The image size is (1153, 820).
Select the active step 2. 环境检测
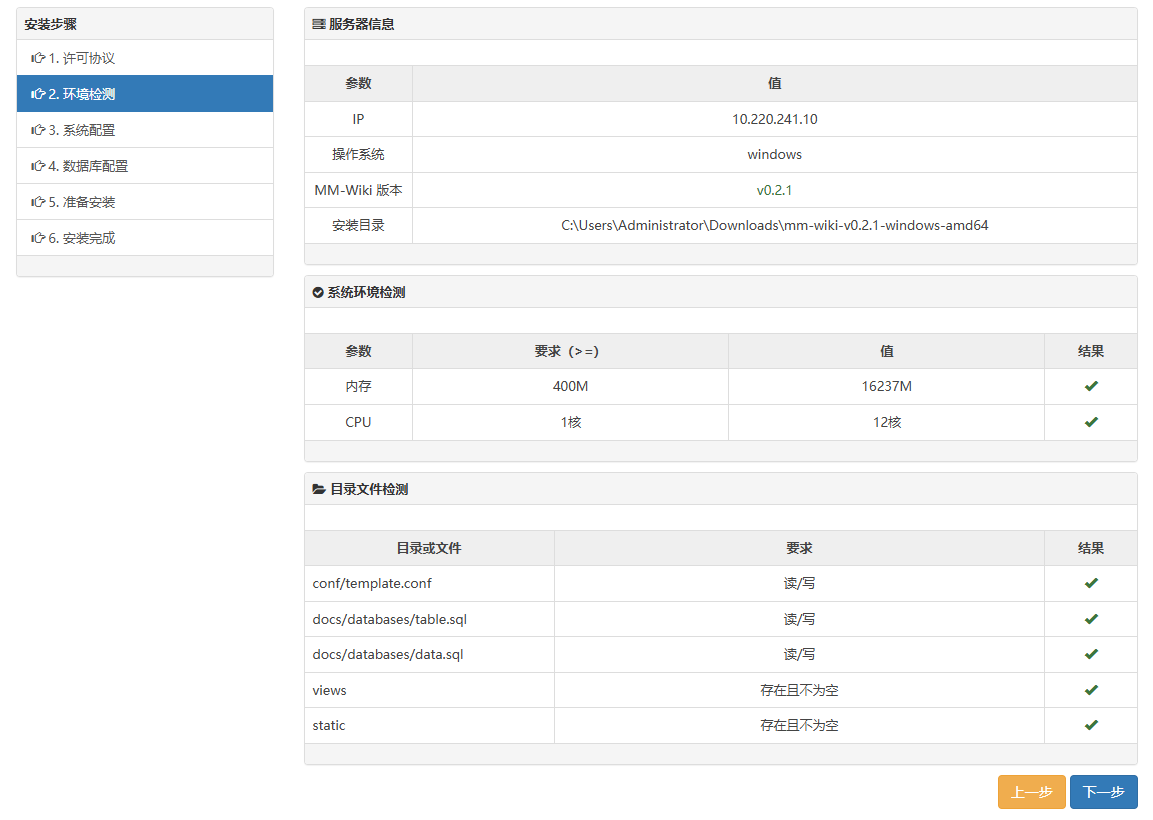[x=81, y=94]
